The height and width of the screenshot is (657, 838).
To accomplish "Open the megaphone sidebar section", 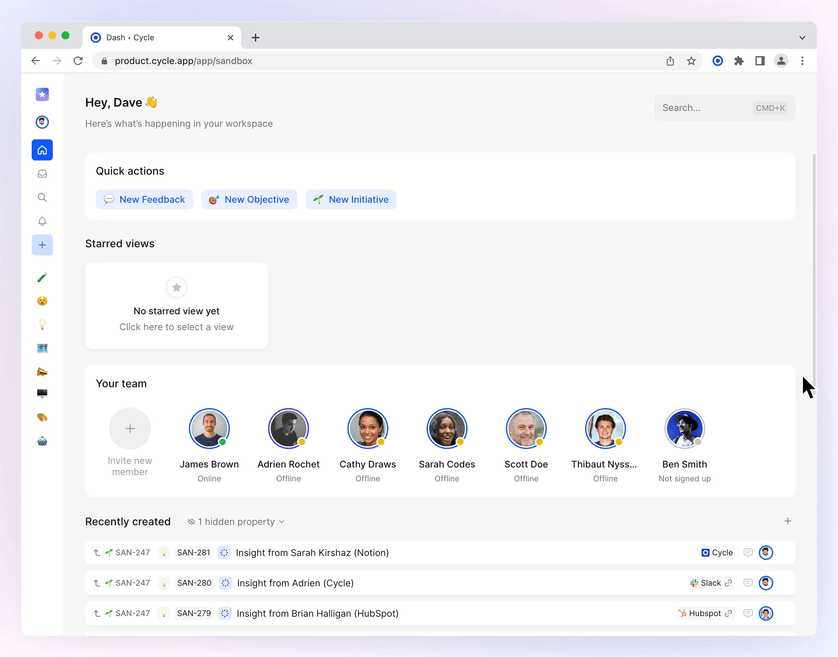I will [x=42, y=372].
